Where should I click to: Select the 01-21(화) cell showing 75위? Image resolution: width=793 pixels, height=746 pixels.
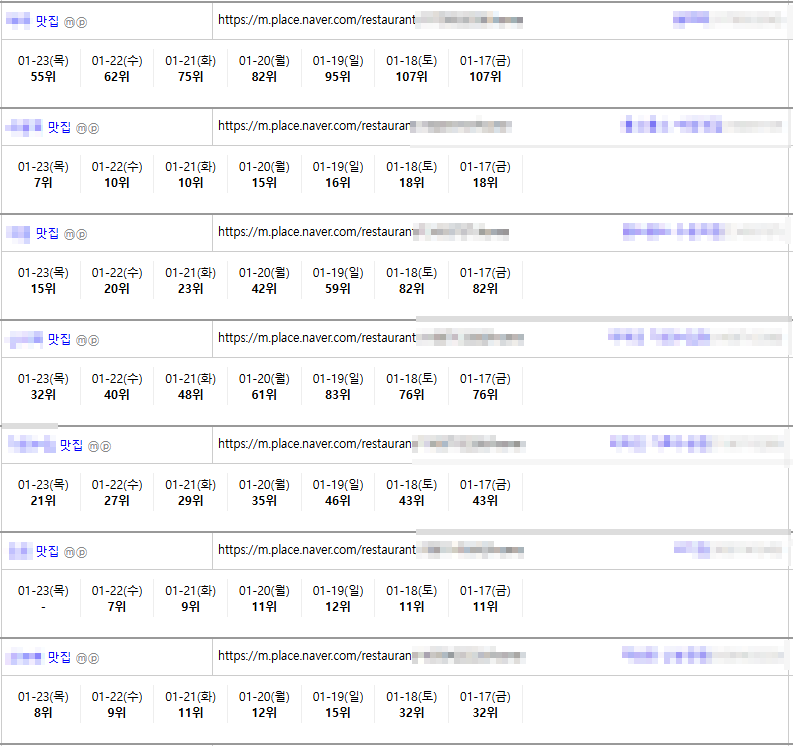tap(190, 68)
